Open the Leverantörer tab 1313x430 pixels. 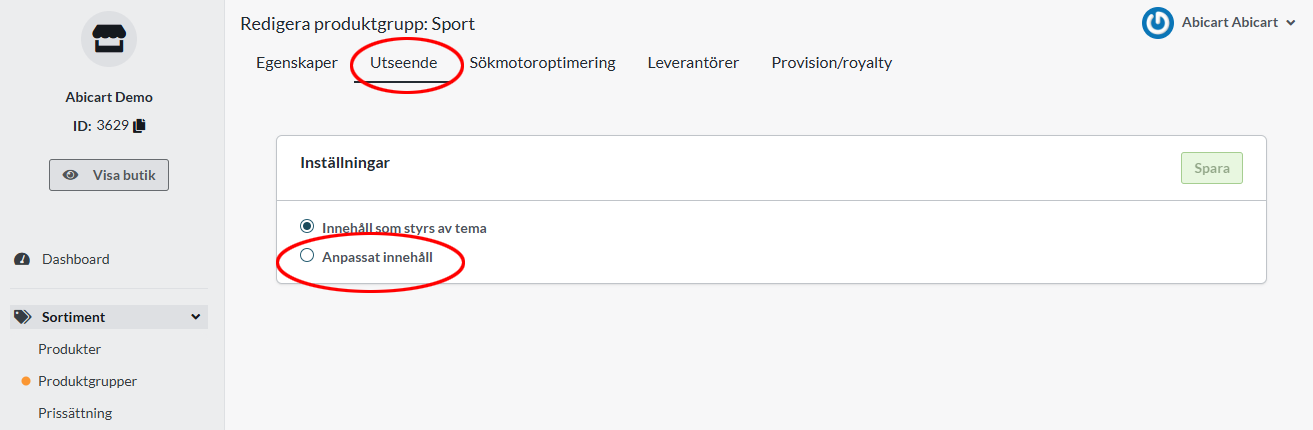click(x=693, y=63)
